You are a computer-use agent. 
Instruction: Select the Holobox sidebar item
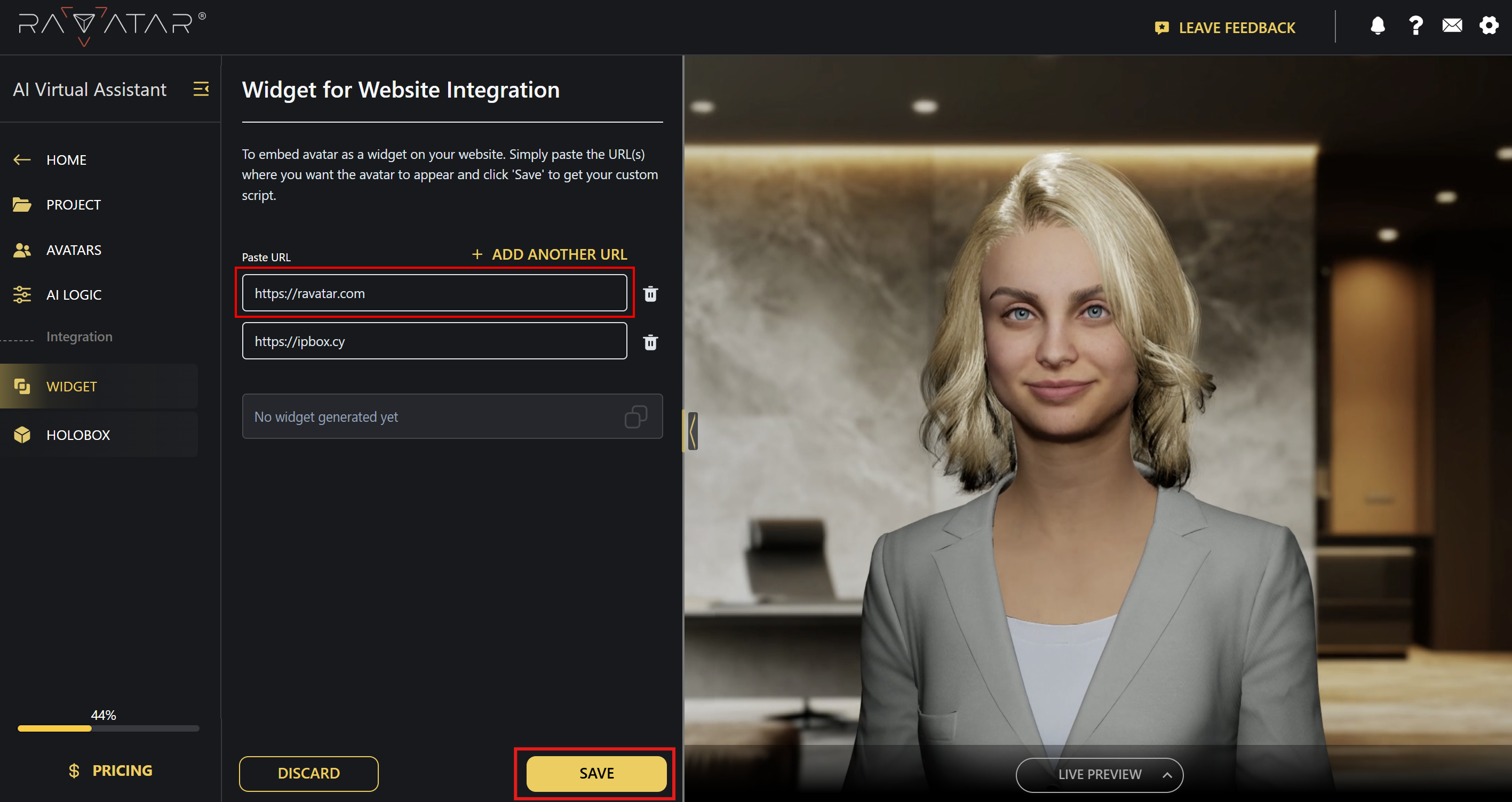(x=77, y=435)
